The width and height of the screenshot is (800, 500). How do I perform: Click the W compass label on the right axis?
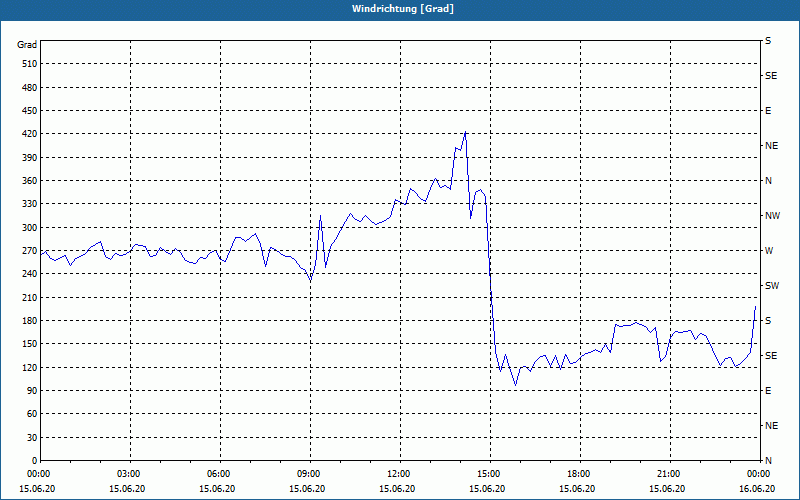[769, 251]
